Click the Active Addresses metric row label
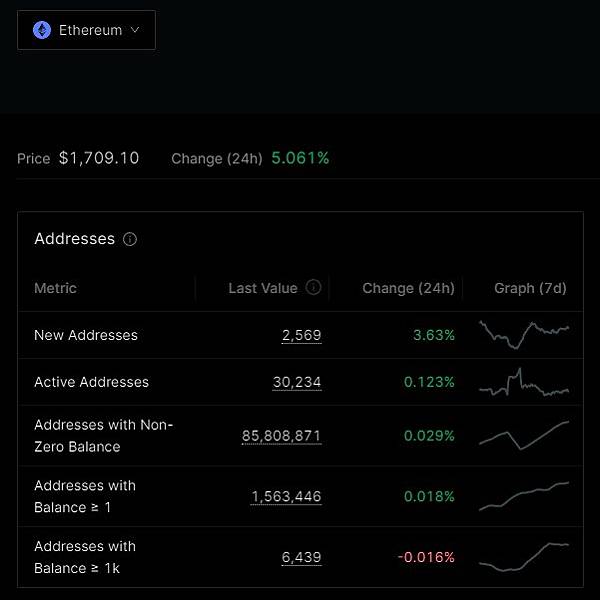 pyautogui.click(x=91, y=382)
